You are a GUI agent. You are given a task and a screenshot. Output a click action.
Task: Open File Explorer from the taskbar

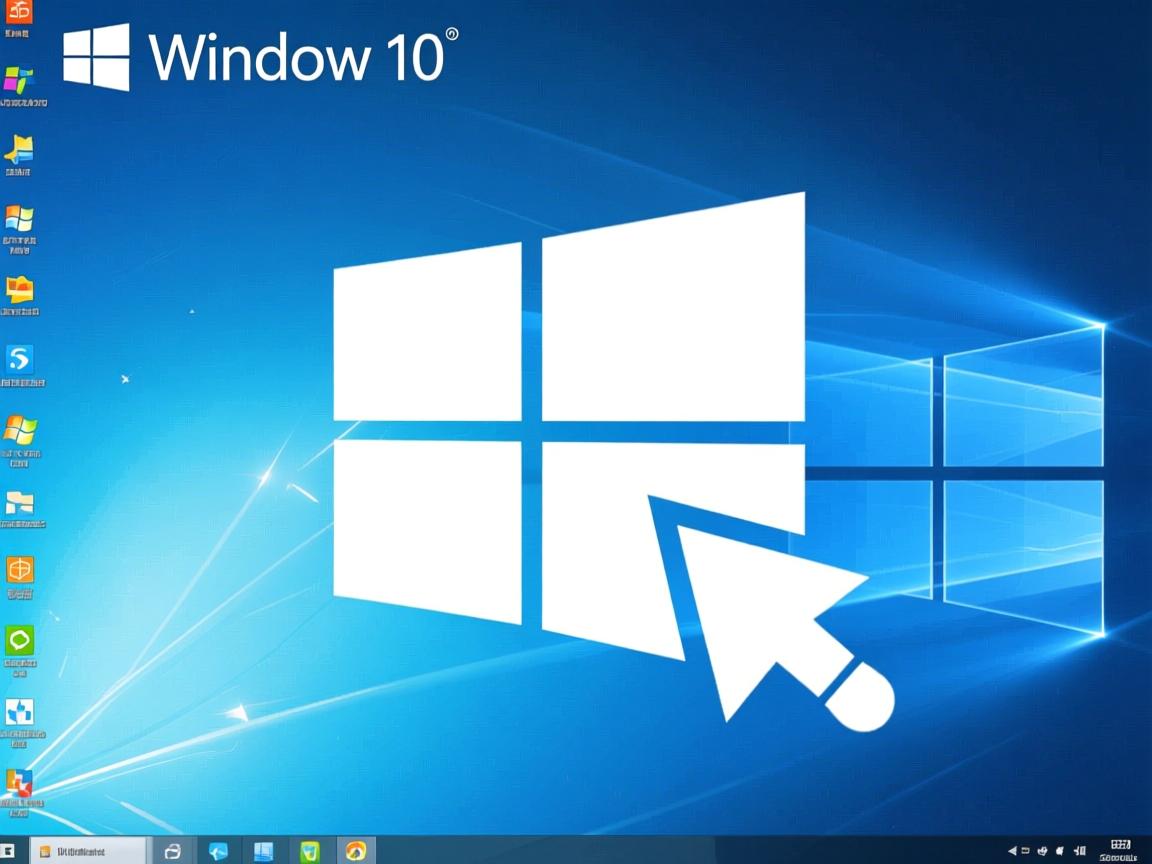[263, 849]
